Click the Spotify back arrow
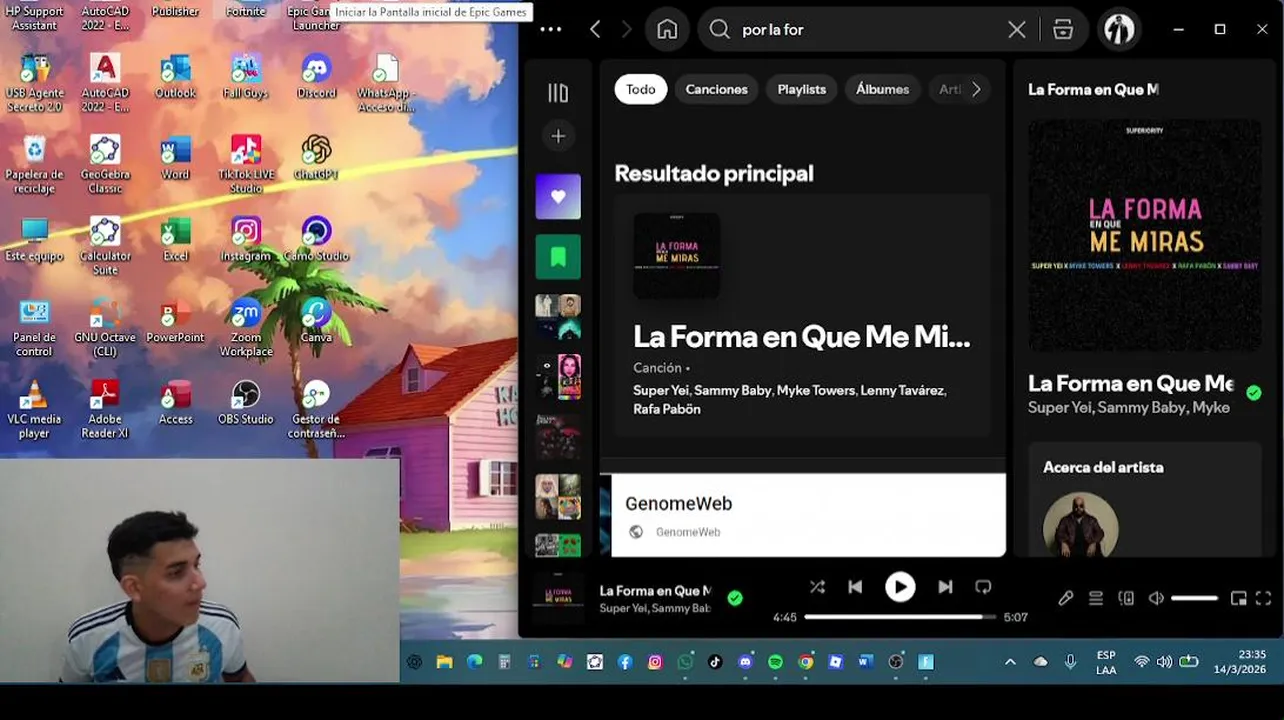This screenshot has height=720, width=1284. point(595,30)
